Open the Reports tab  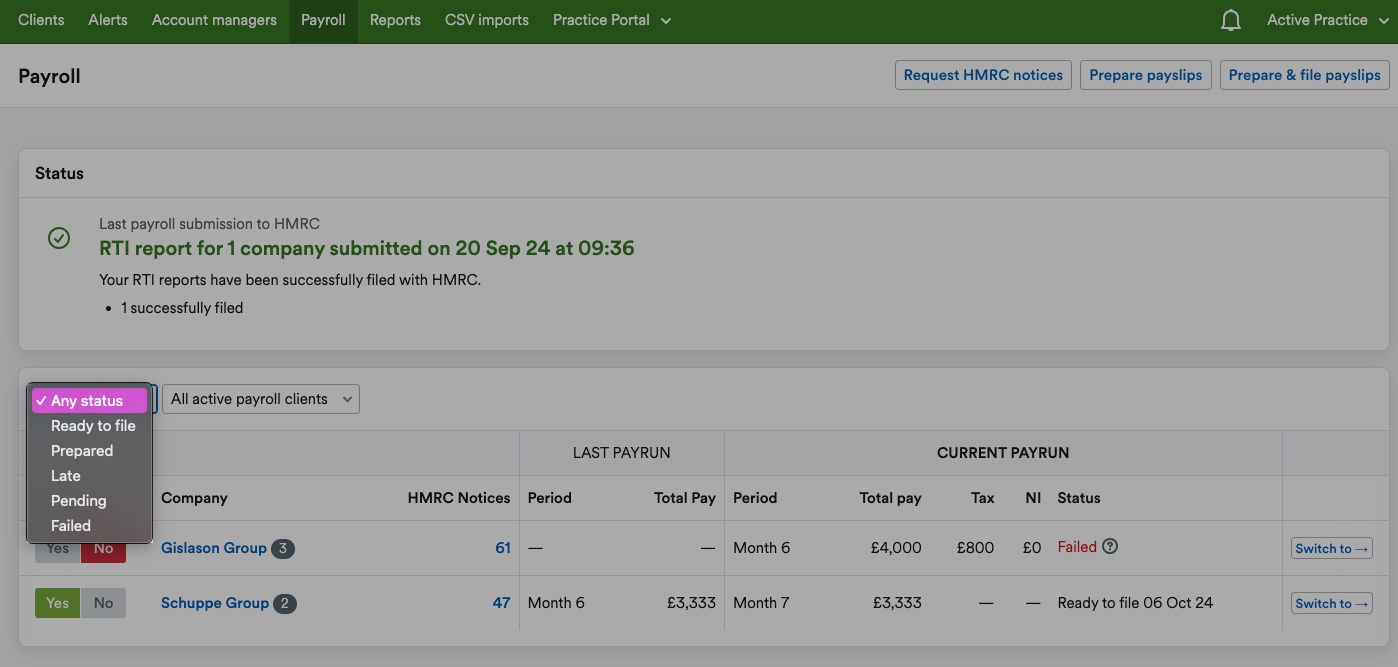tap(395, 20)
